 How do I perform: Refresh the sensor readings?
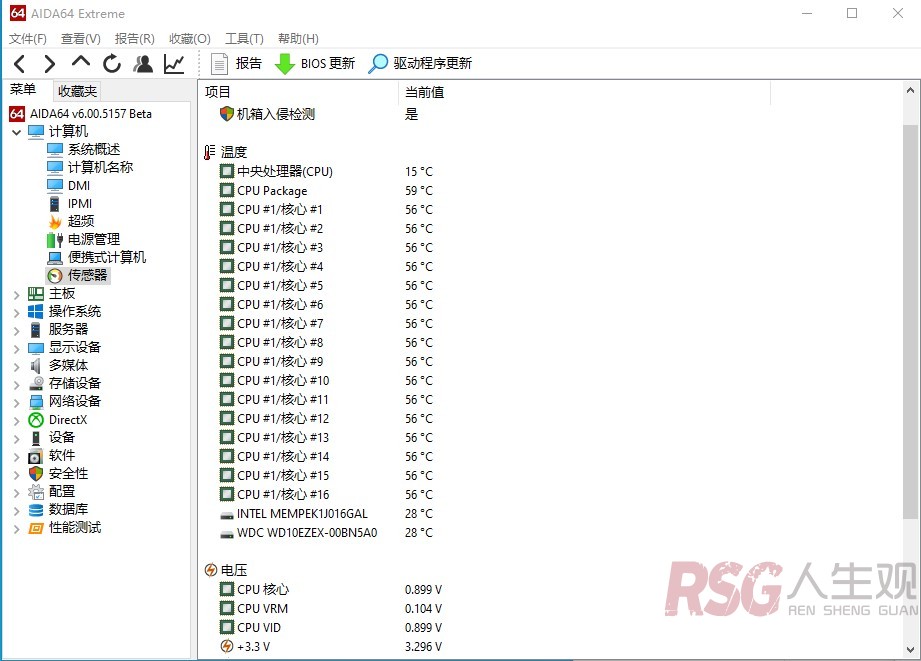click(112, 63)
